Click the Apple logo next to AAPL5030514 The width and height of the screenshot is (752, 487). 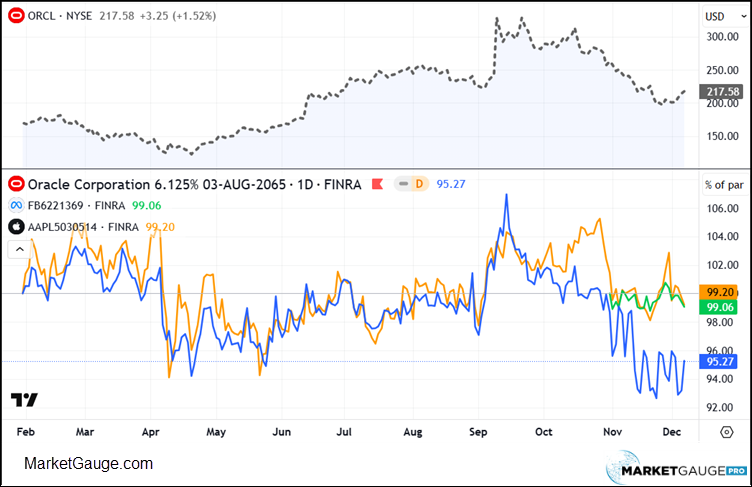click(x=16, y=227)
